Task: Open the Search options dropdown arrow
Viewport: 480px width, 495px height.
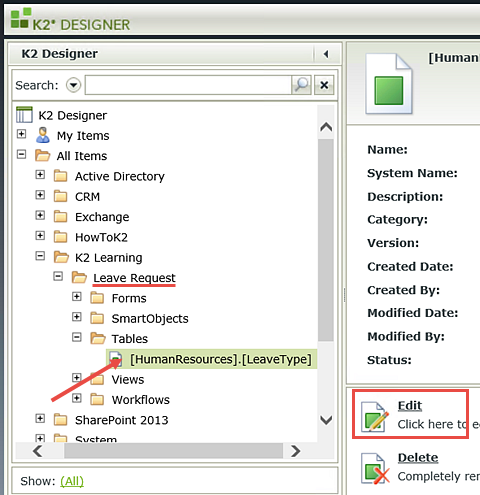Action: coord(73,85)
